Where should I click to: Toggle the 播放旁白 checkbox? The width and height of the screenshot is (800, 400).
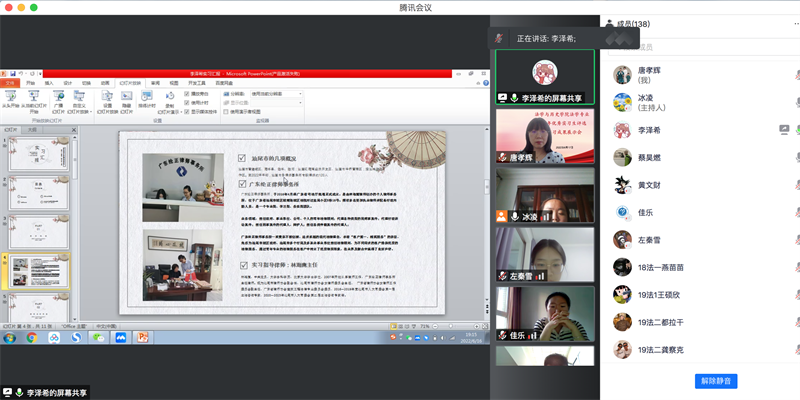pos(187,94)
